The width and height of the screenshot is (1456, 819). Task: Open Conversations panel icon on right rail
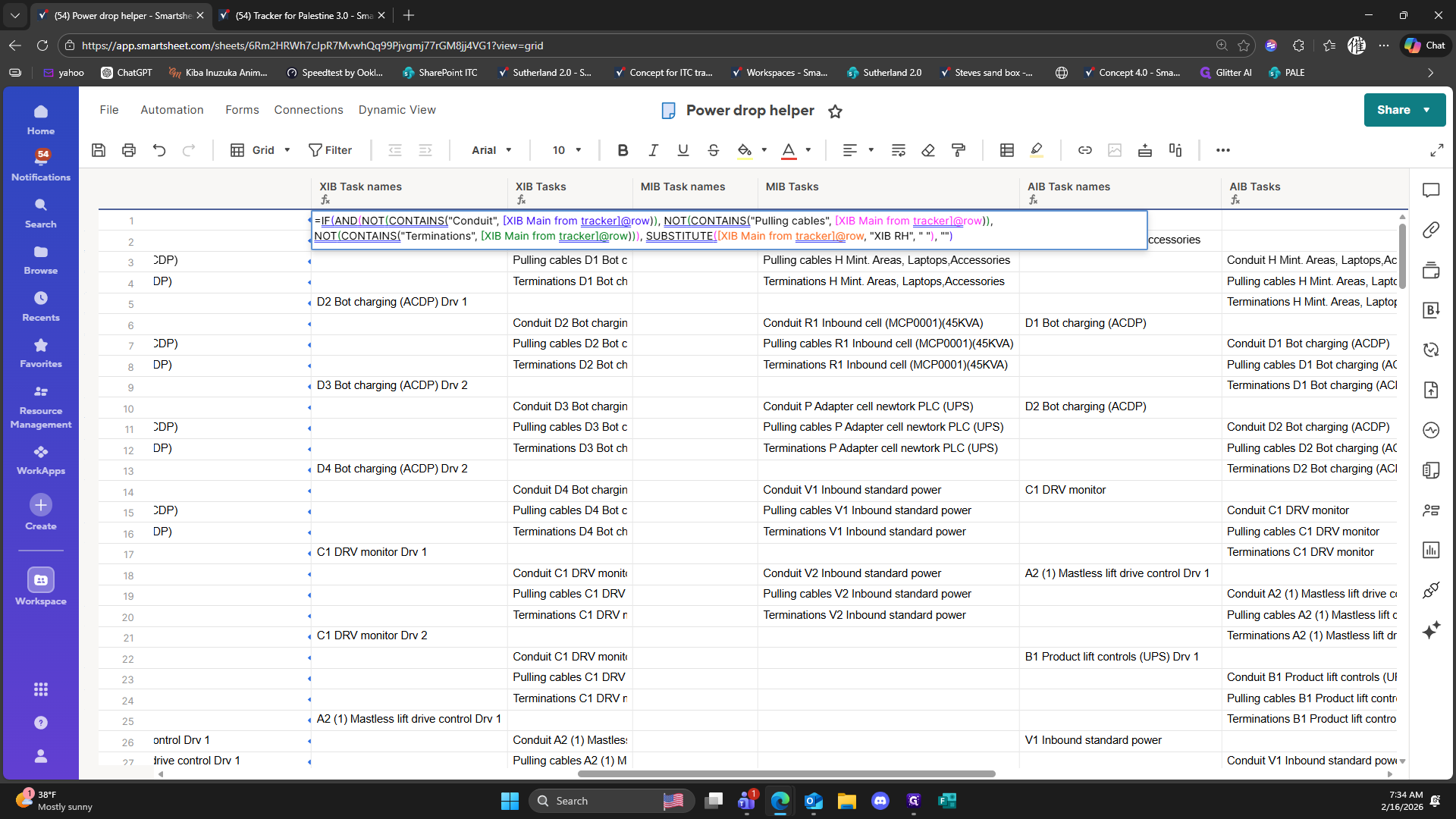[1431, 190]
